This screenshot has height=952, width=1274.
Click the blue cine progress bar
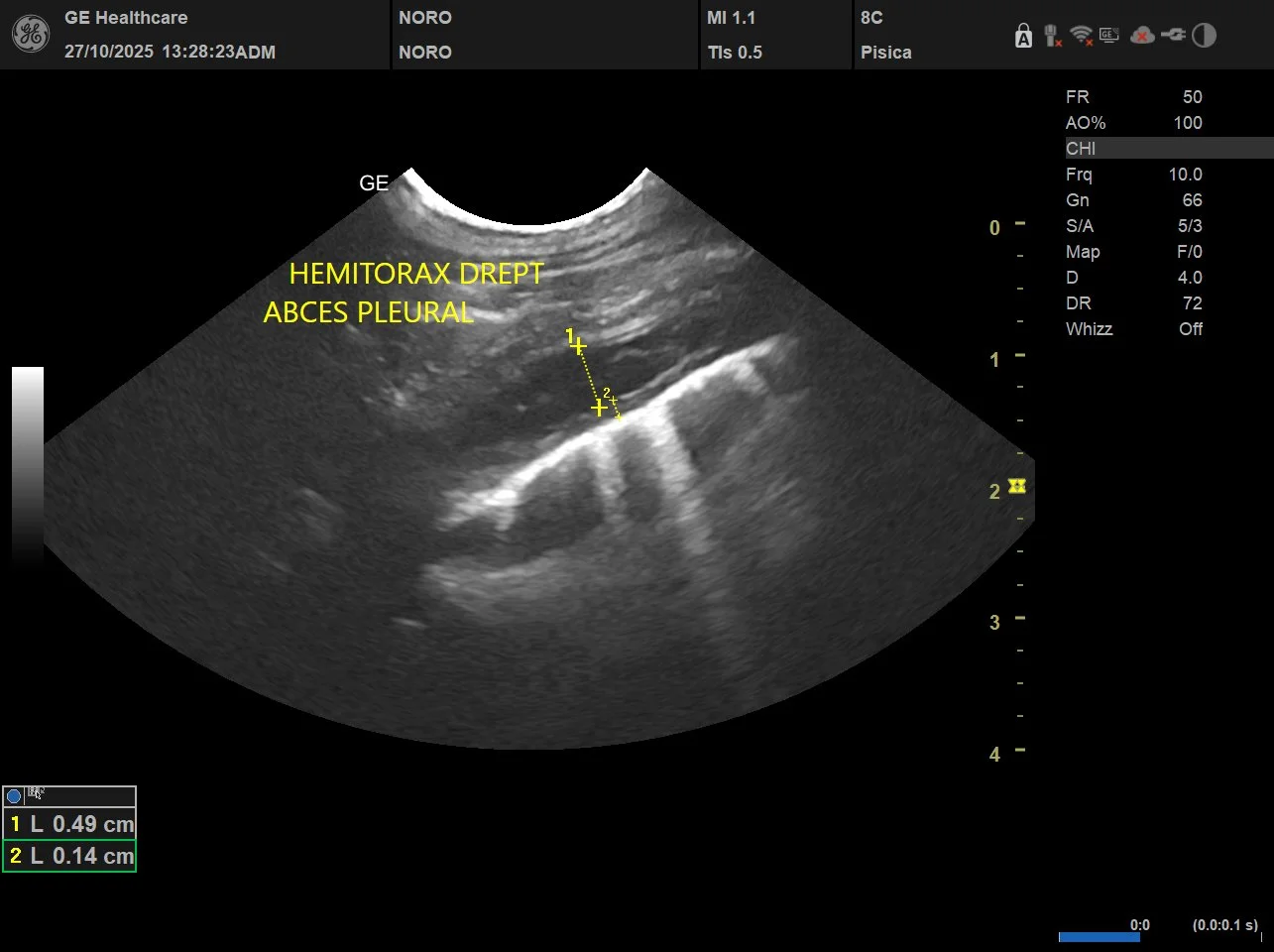(x=1099, y=937)
